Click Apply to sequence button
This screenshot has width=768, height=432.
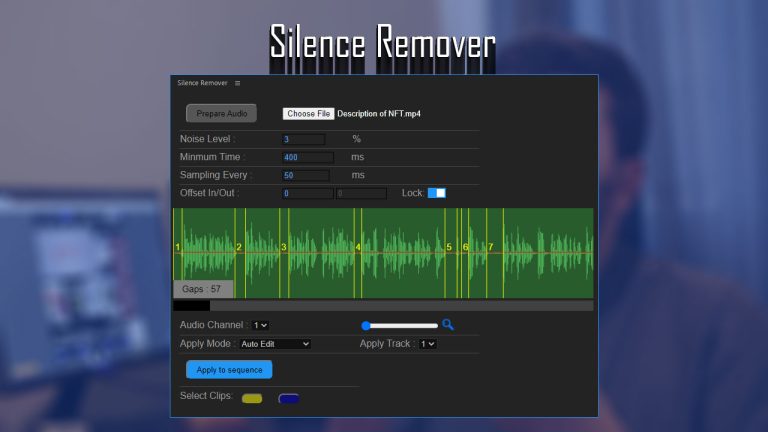pyautogui.click(x=229, y=370)
